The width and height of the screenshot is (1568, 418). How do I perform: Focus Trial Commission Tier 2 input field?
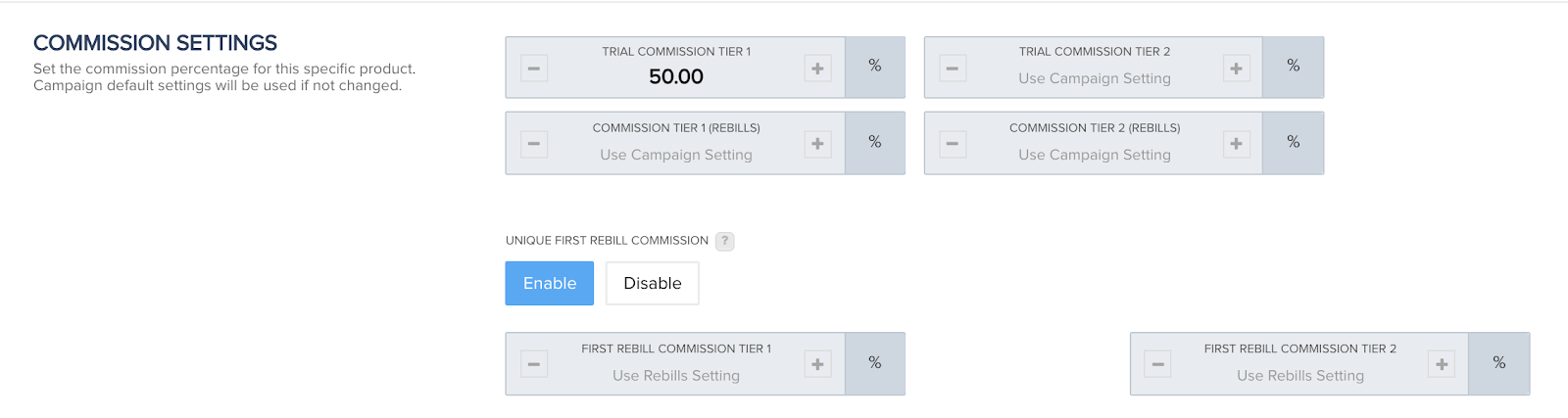point(1095,78)
